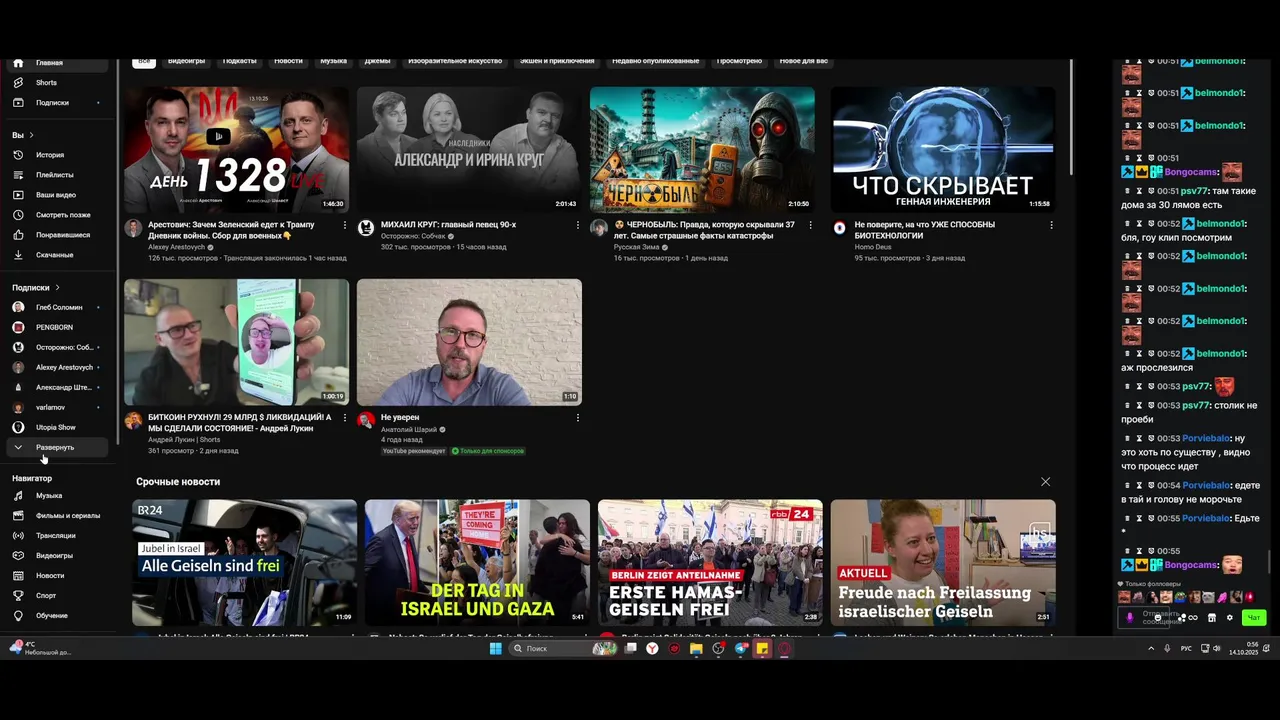
Task: Open emoji picker in chat input
Action: click(1158, 618)
